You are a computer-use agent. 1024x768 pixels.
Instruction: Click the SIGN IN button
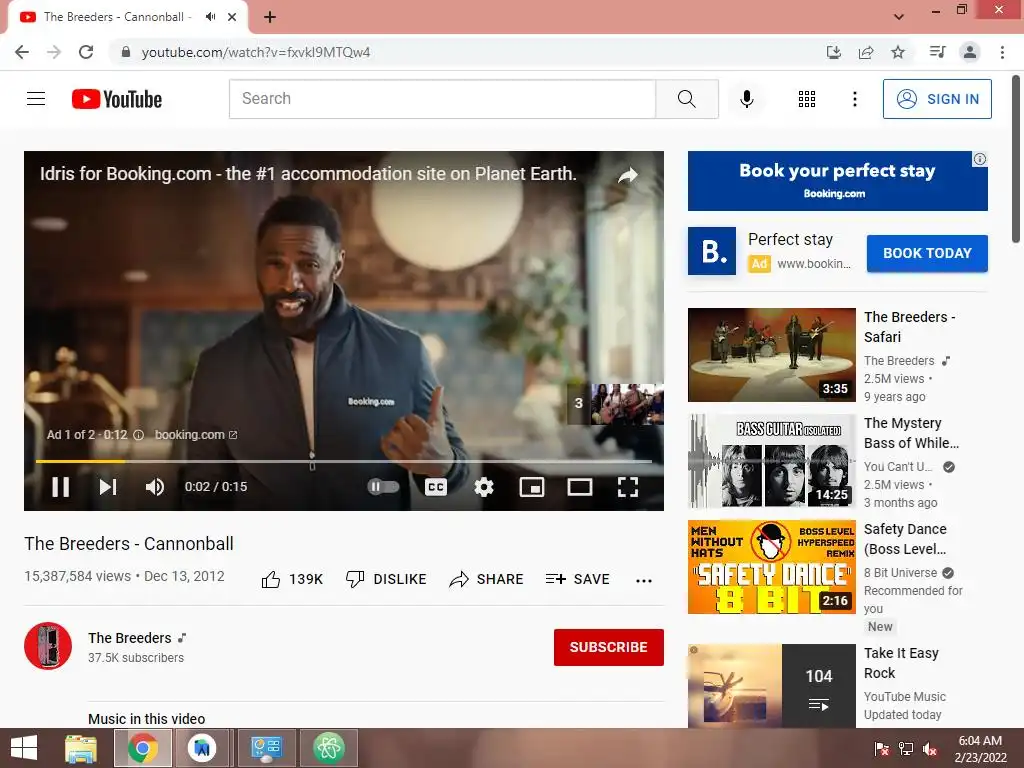(x=937, y=99)
